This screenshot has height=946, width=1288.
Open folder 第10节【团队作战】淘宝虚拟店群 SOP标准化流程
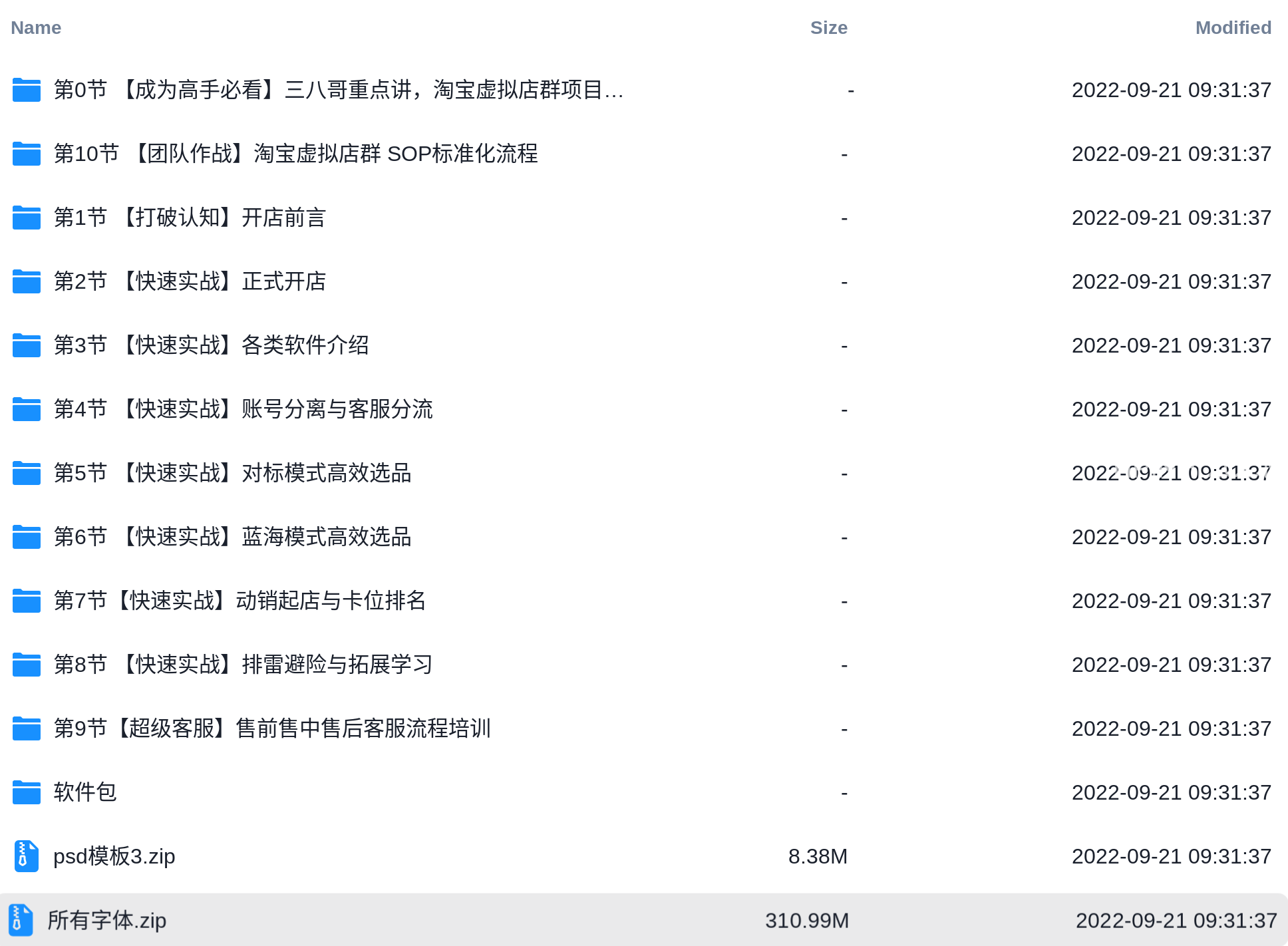[x=295, y=154]
